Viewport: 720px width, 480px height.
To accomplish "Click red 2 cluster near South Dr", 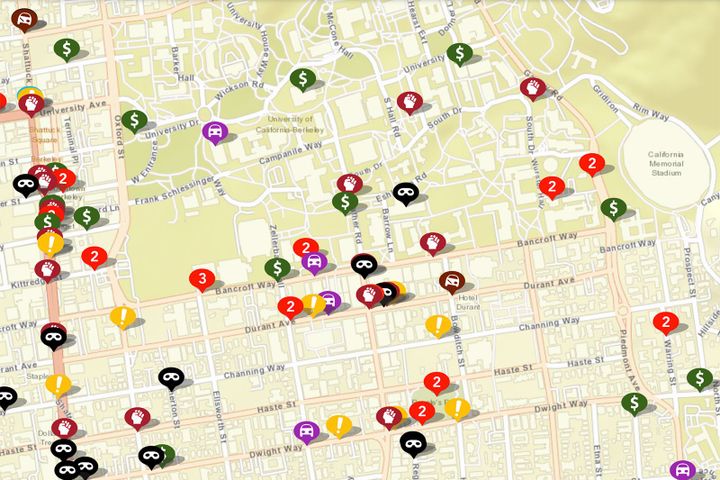I will pos(552,187).
